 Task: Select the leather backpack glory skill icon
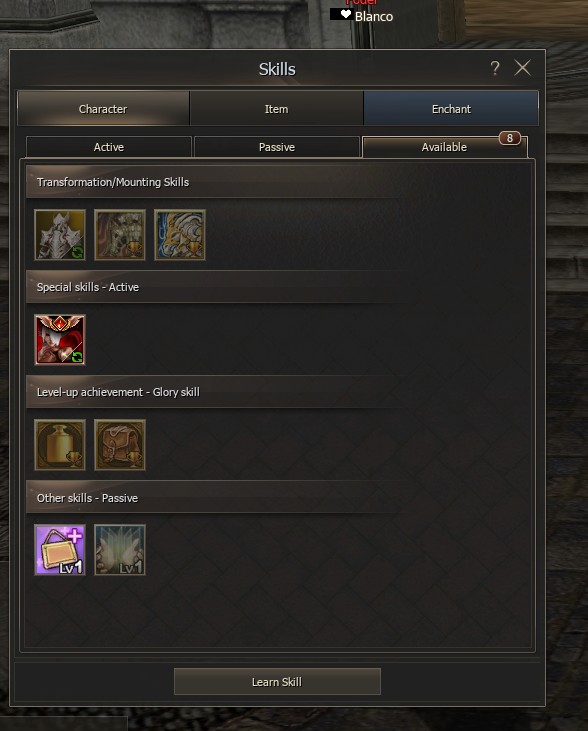[120, 445]
